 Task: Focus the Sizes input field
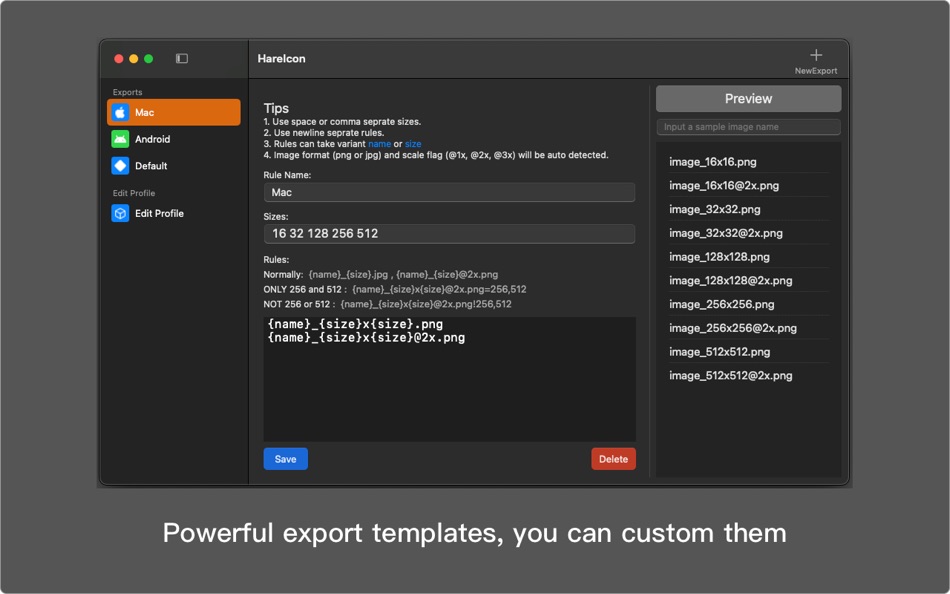[x=449, y=233]
